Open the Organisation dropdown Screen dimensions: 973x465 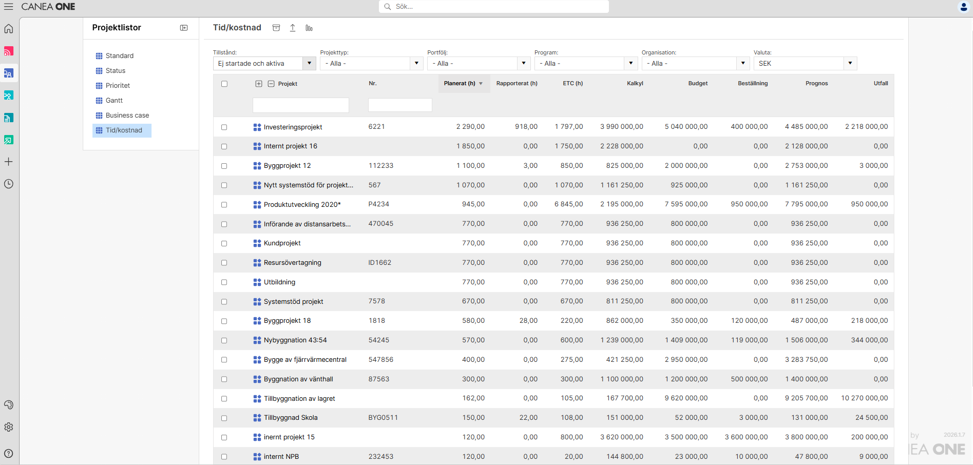pos(696,63)
